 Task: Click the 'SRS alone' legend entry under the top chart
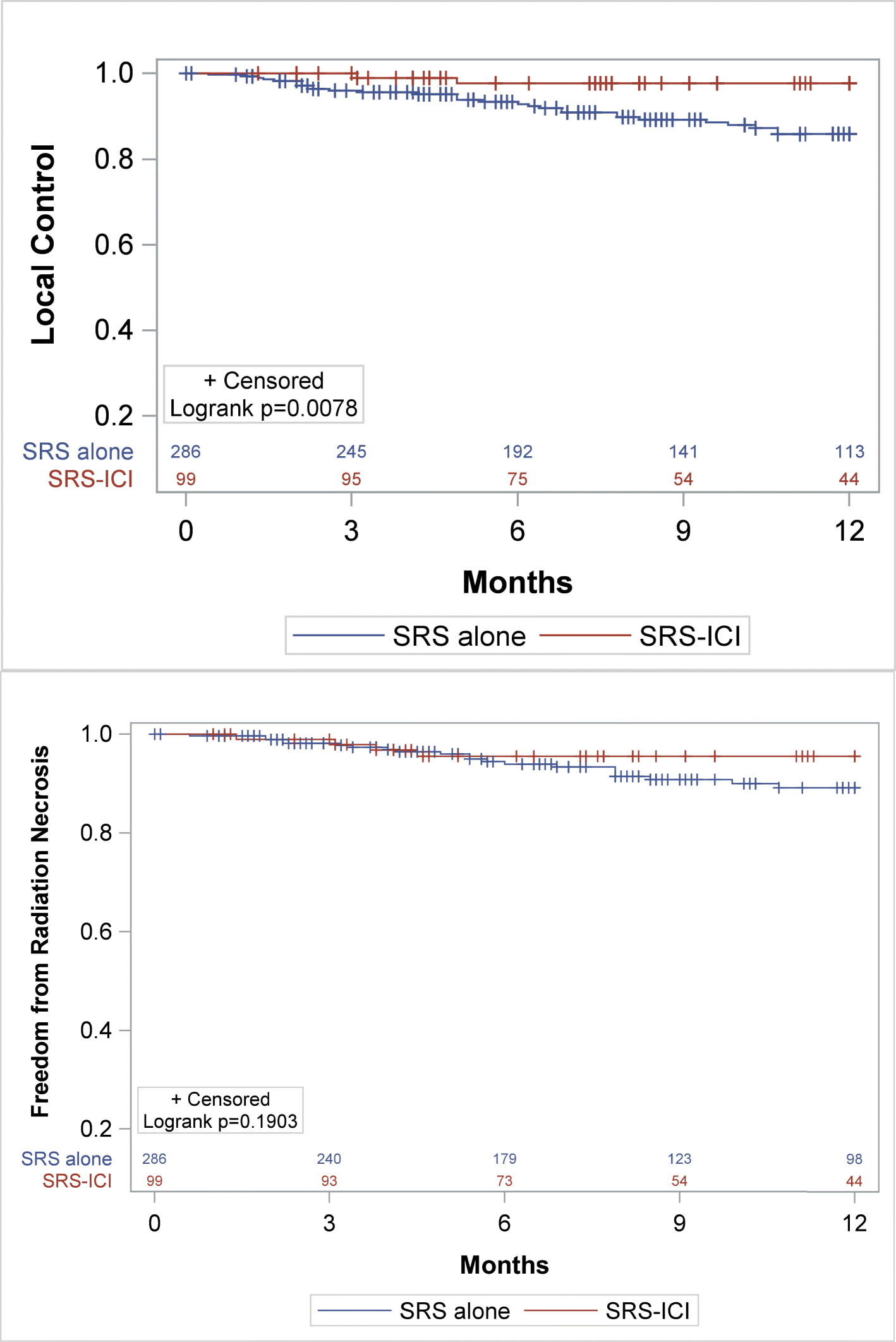[x=459, y=636]
